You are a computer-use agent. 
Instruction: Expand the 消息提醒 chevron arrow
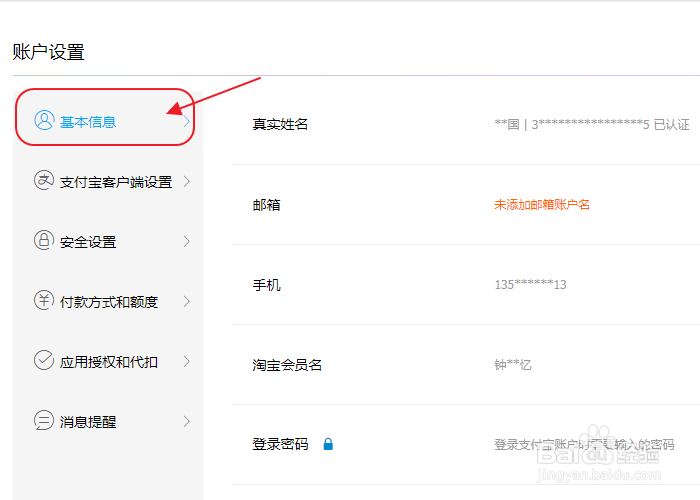pos(187,421)
